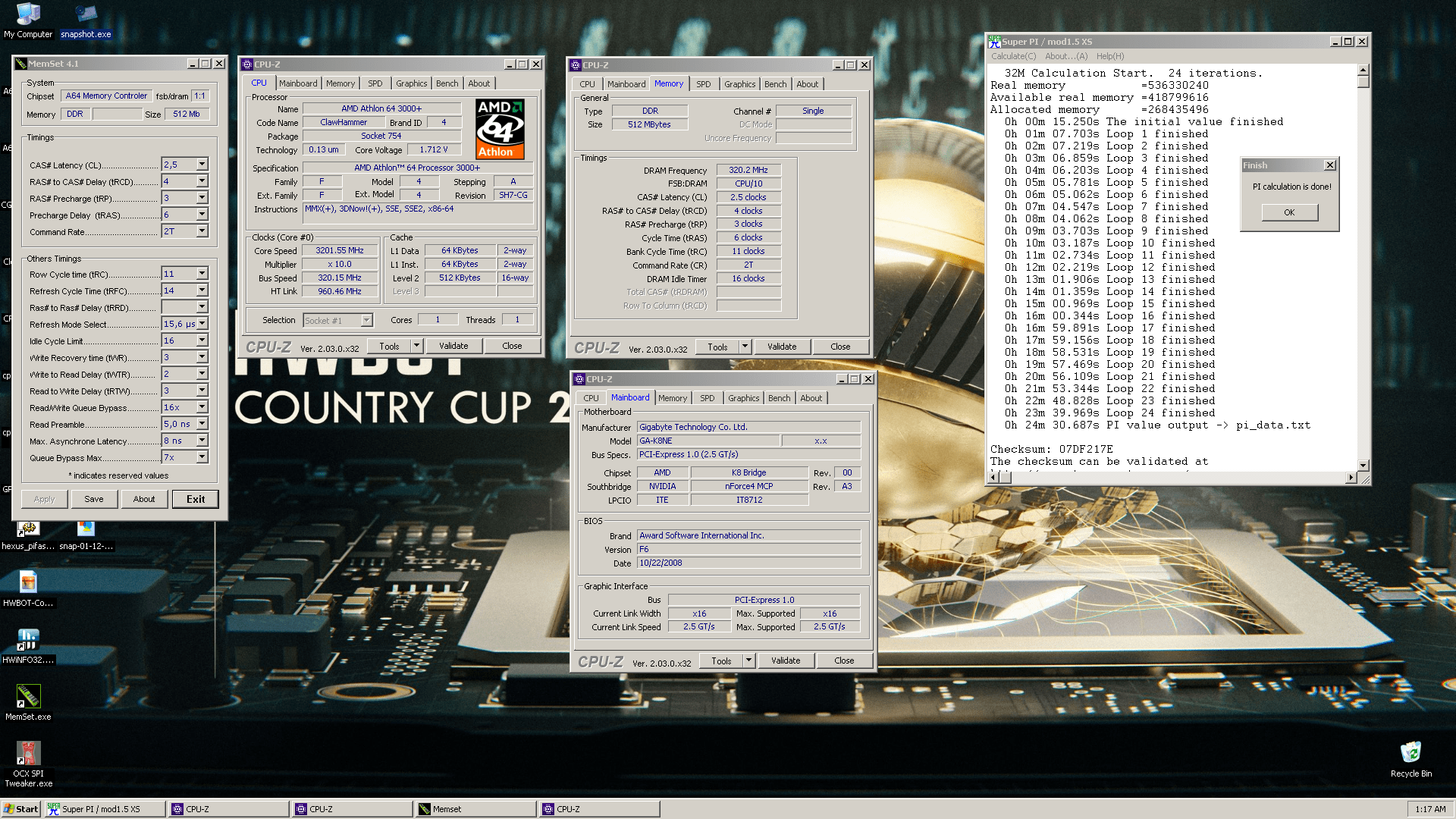
Task: Switch to the first CPU-Z taskbar item
Action: pos(228,809)
